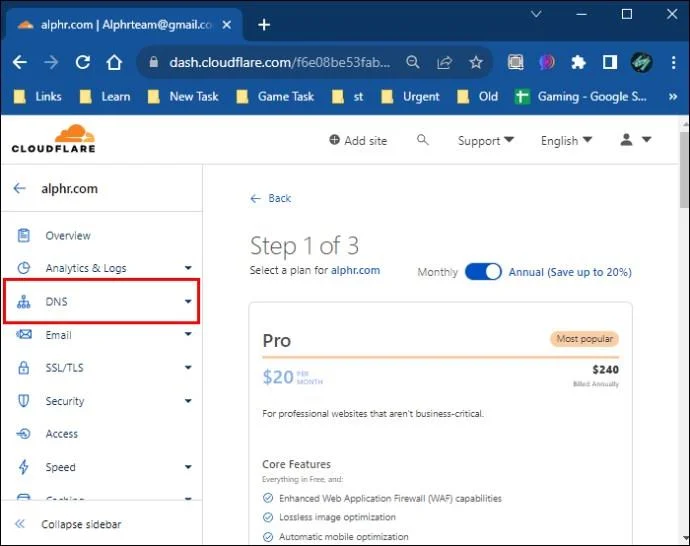Click the Most popular badge
The image size is (690, 546).
click(x=584, y=339)
